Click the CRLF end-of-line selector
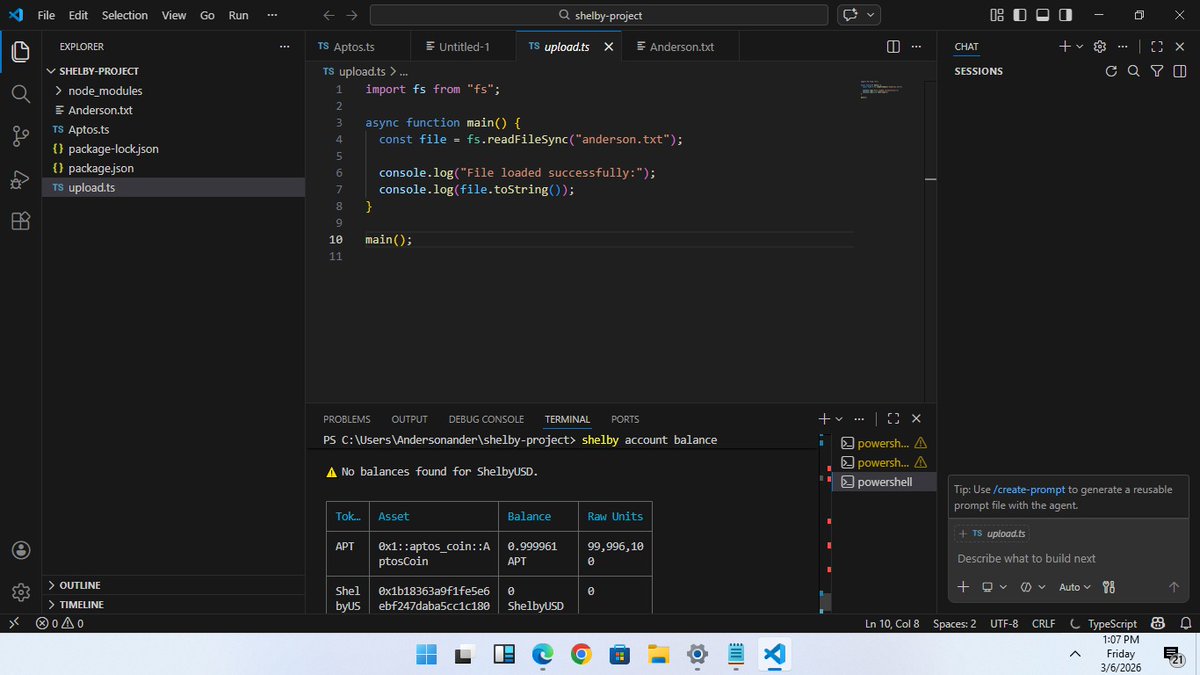 (1043, 623)
